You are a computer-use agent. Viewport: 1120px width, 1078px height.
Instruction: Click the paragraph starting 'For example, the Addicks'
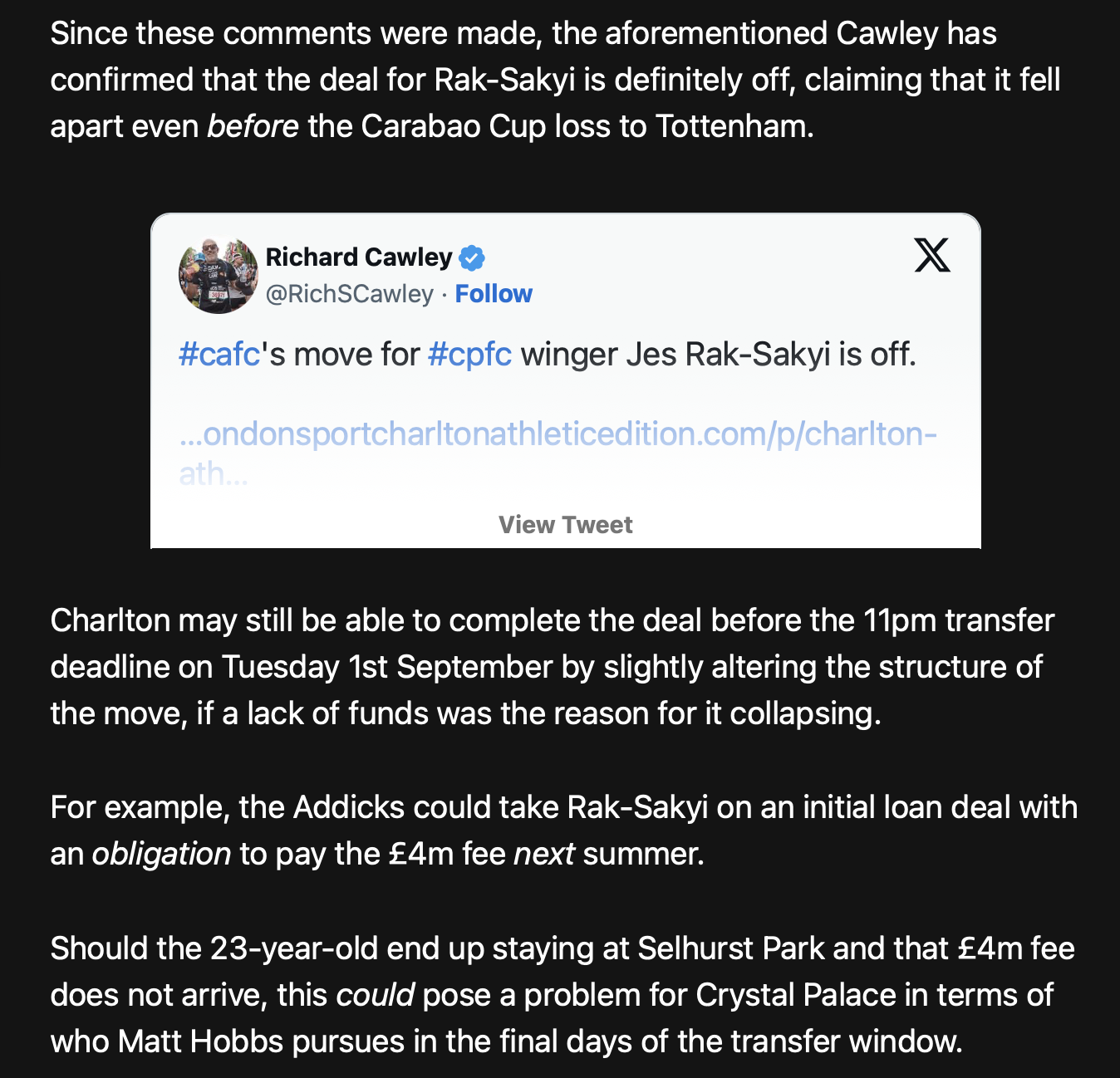pyautogui.click(x=564, y=831)
